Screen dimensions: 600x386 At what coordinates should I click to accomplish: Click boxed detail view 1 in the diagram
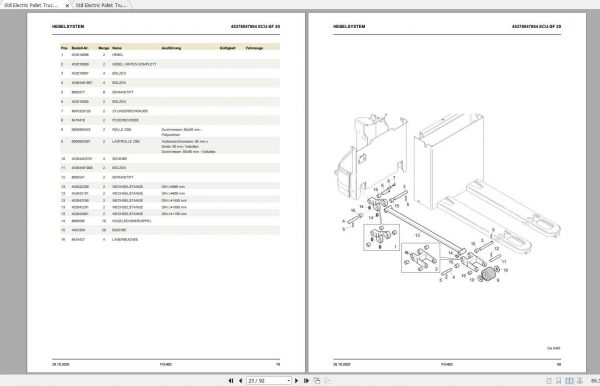tap(381, 238)
